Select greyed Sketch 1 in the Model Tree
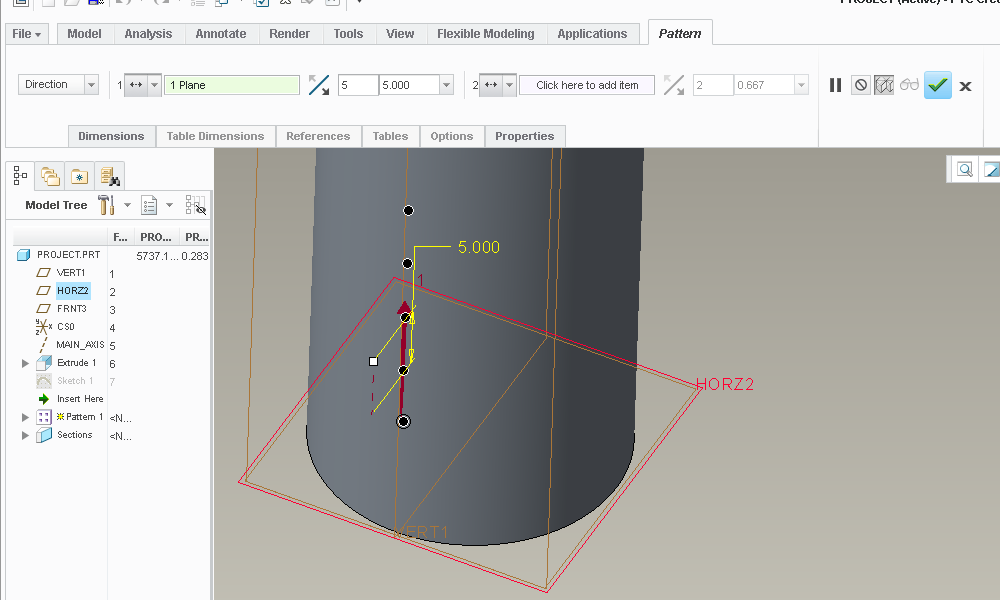This screenshot has height=600, width=1000. tap(75, 381)
